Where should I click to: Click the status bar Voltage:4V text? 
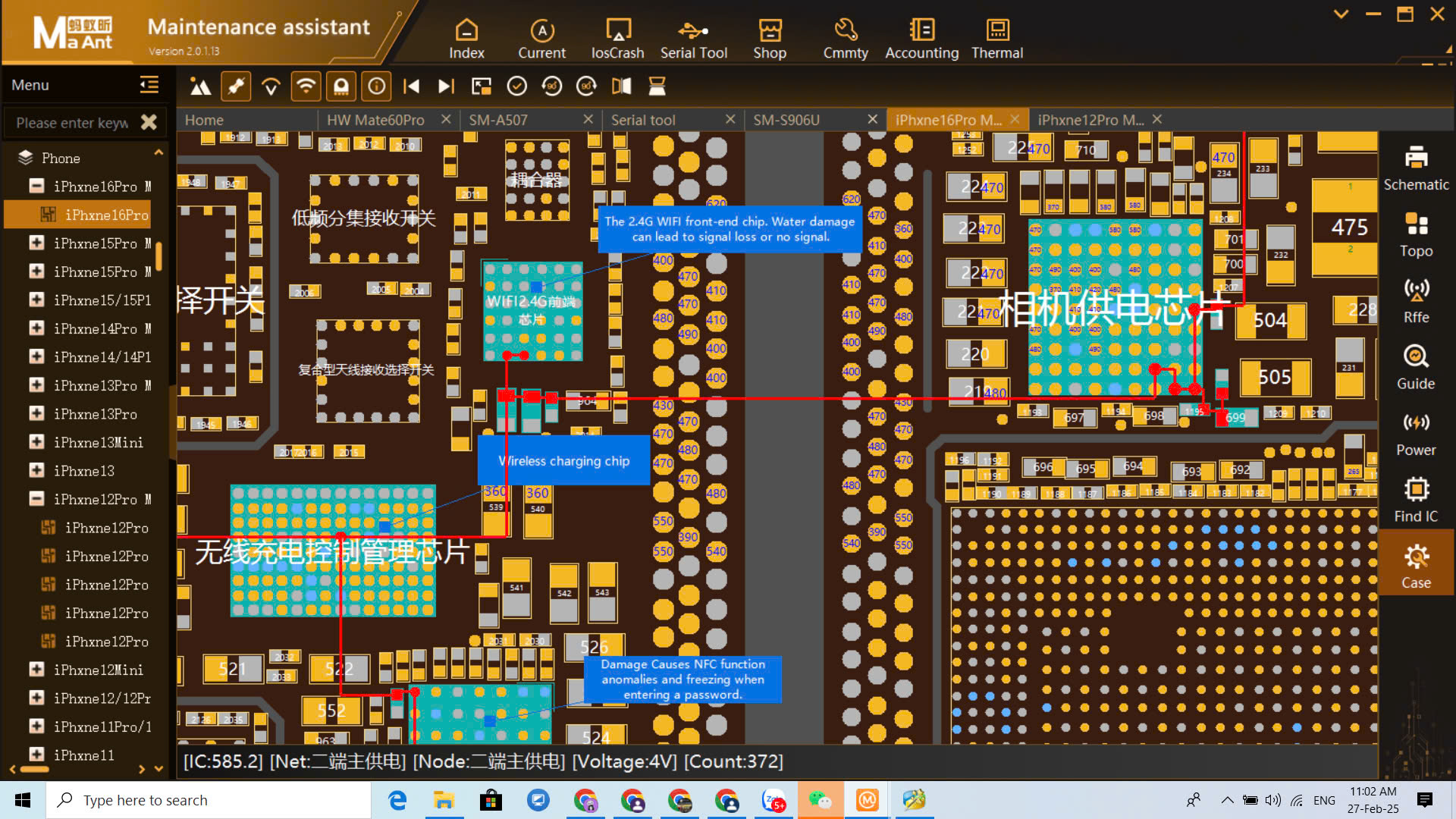coord(625,761)
